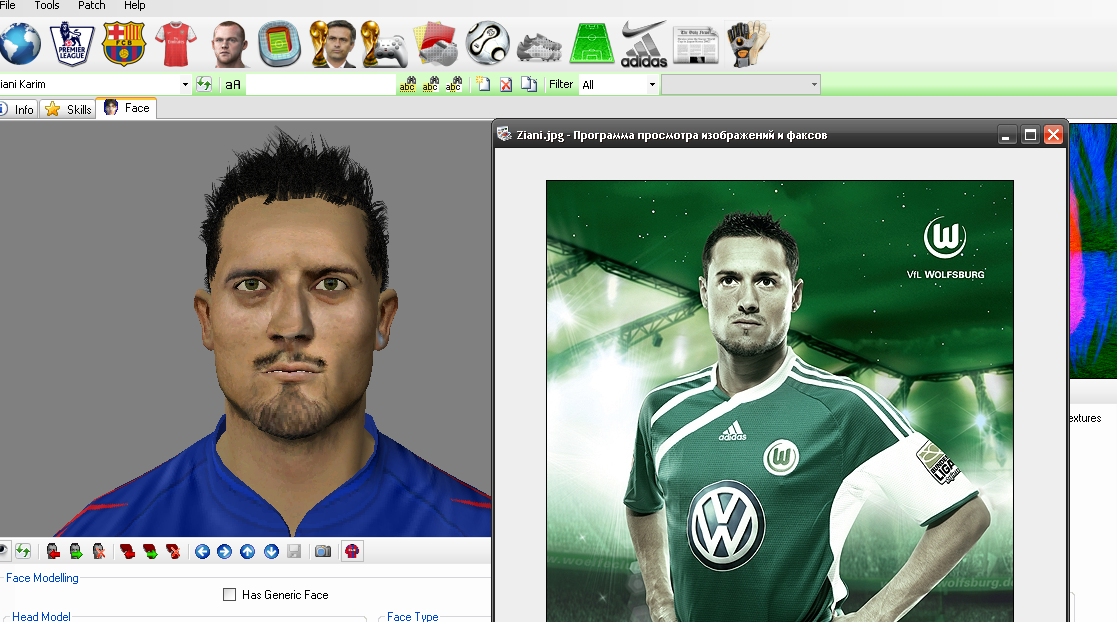This screenshot has width=1117, height=622.
Task: Open the Tools menu
Action: [x=47, y=6]
